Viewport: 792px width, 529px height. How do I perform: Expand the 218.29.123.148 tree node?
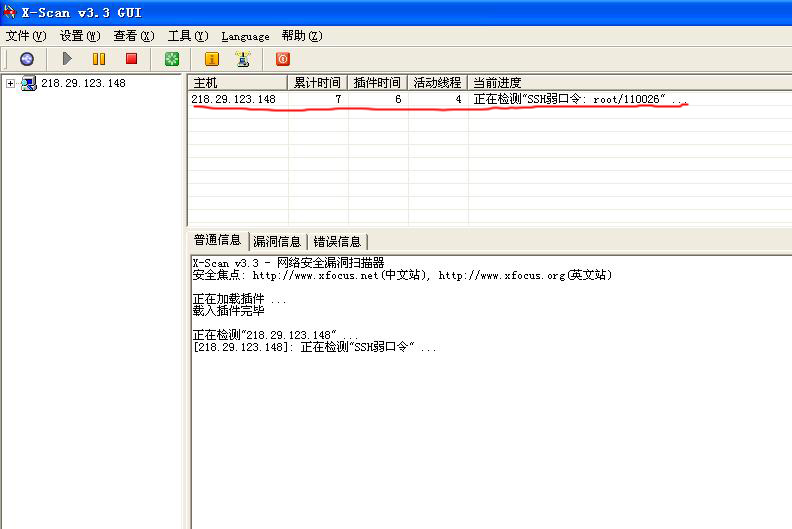(11, 83)
